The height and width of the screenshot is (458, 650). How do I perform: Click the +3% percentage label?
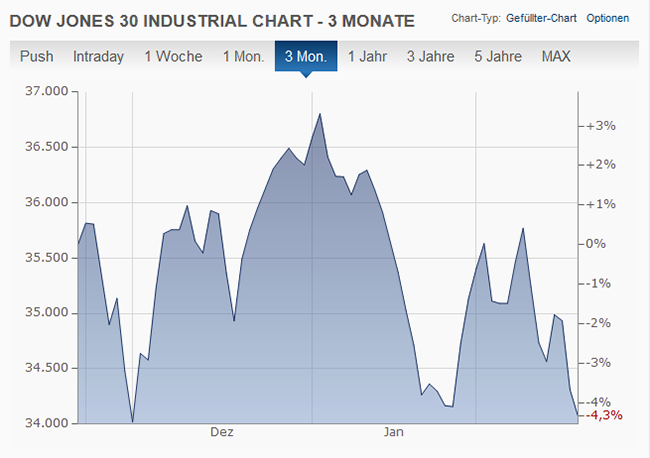tap(601, 126)
